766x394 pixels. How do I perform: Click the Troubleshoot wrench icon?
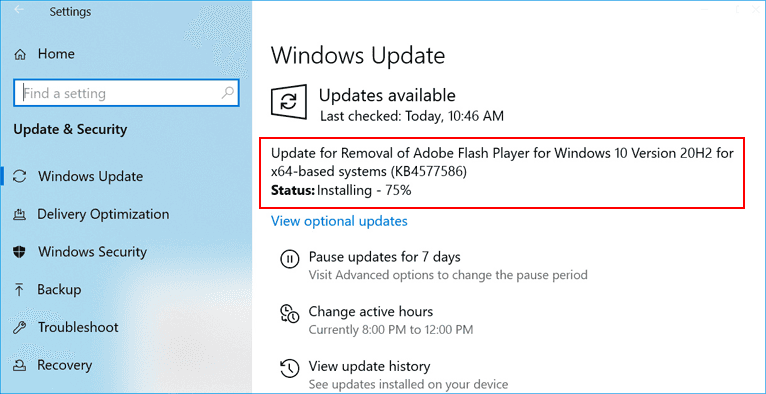click(x=20, y=327)
